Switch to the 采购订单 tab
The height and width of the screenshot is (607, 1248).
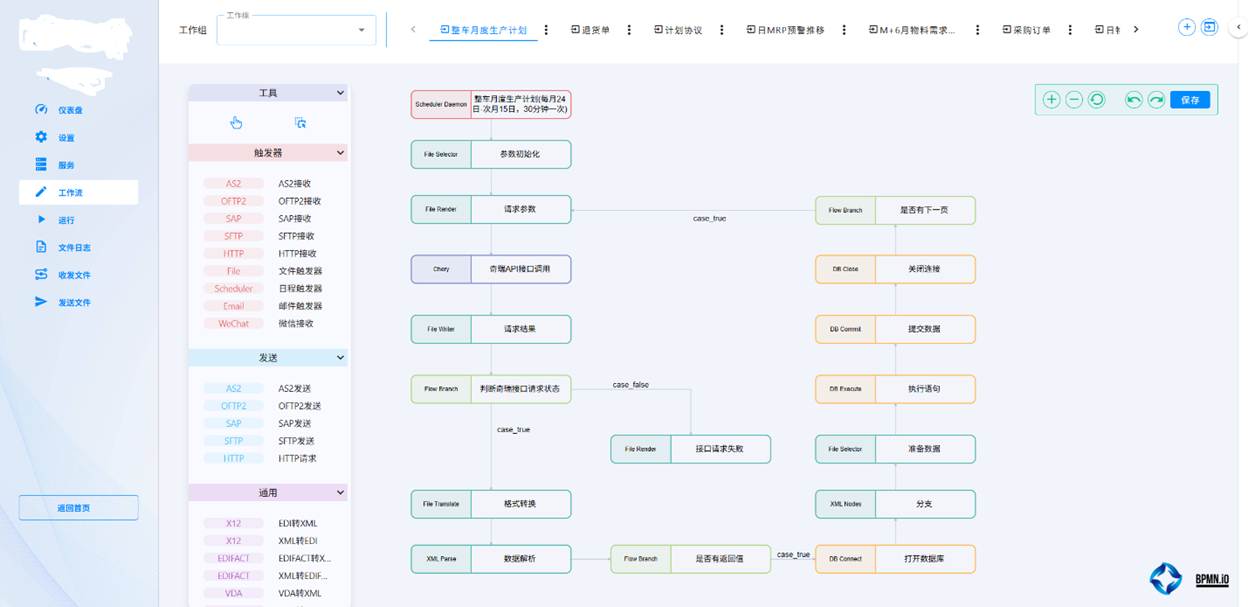pyautogui.click(x=1025, y=30)
